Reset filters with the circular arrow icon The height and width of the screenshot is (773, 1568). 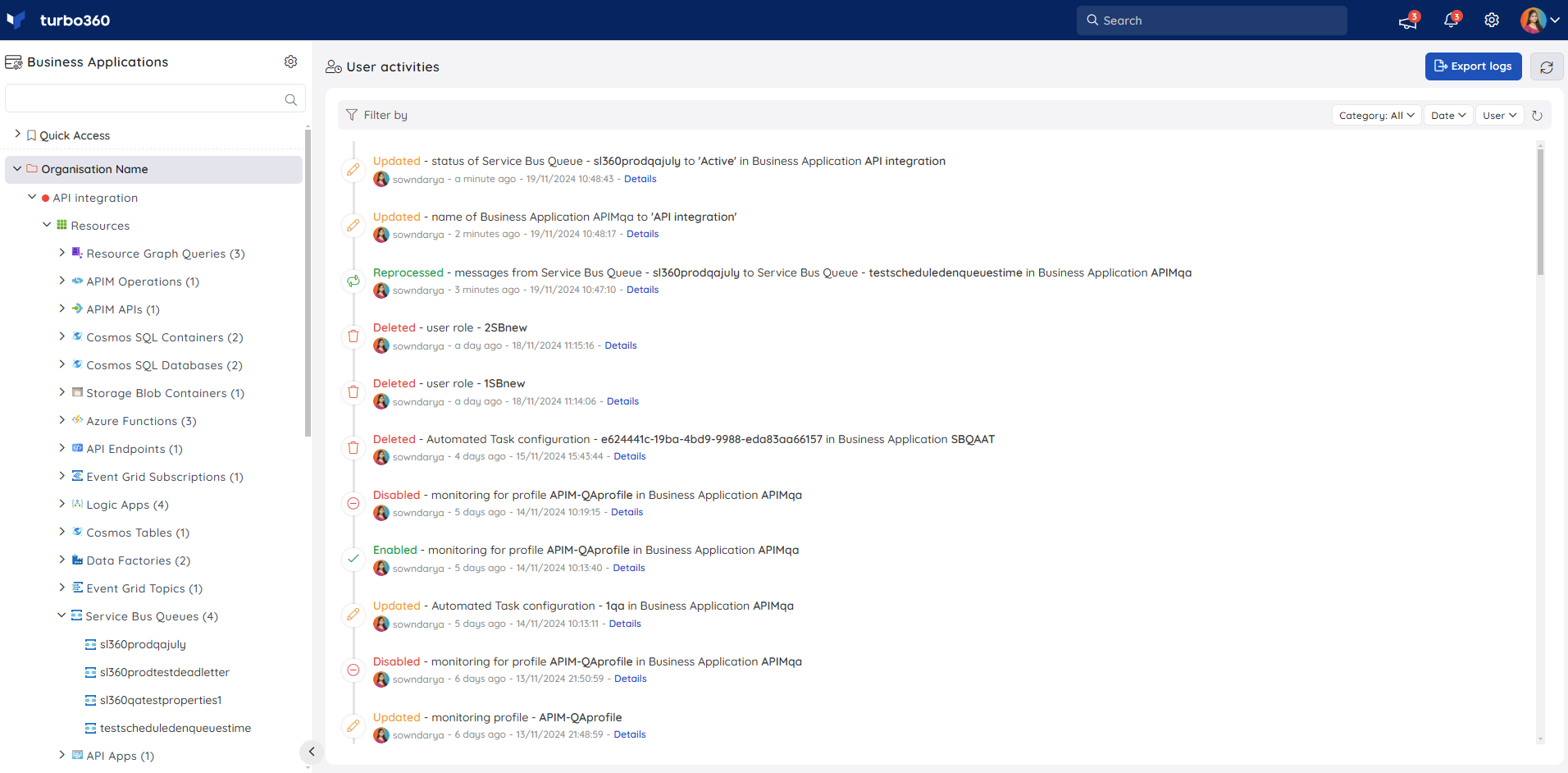tap(1538, 116)
